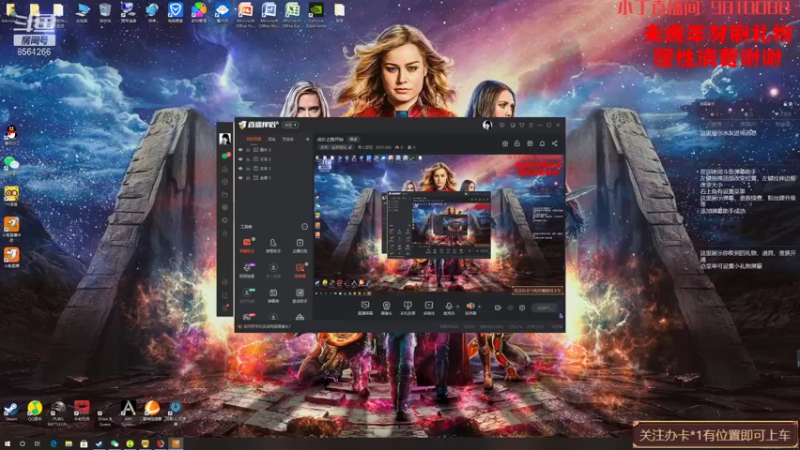800x450 pixels.
Task: Toggle the lock on 文本 1 layer
Action: [x=248, y=168]
